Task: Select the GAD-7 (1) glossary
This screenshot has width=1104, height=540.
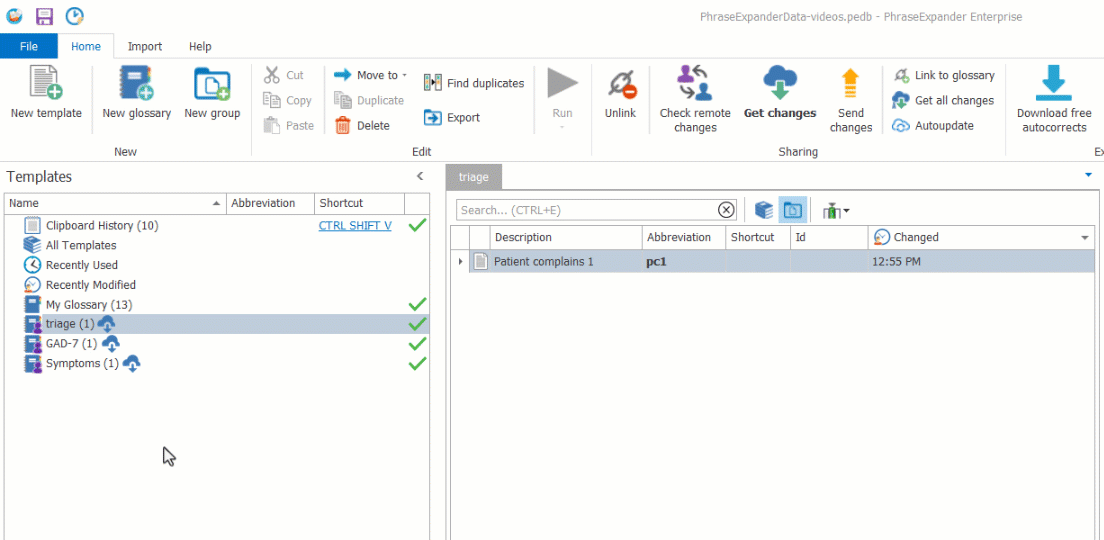Action: [x=71, y=344]
